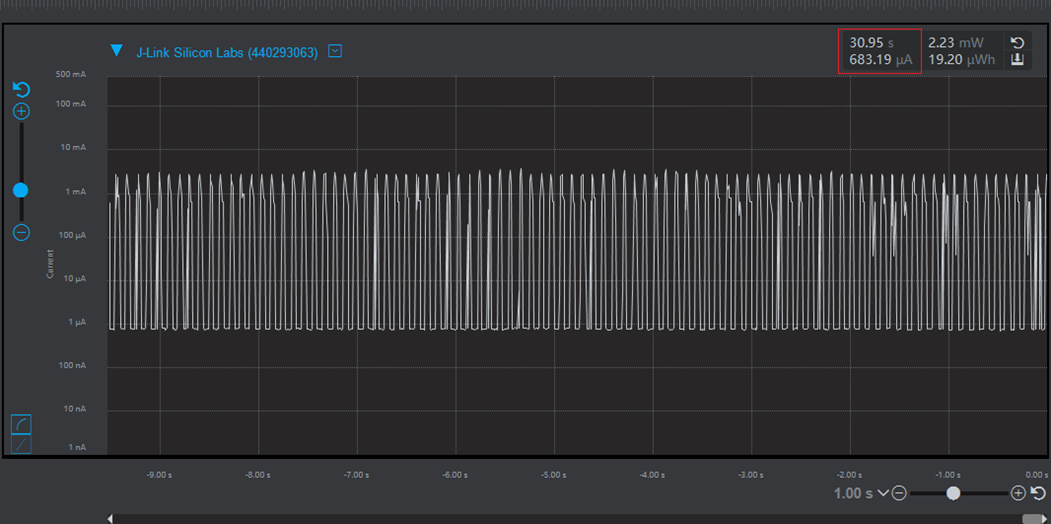This screenshot has width=1051, height=524.
Task: Click the 10 mA axis label
Action: pos(74,147)
